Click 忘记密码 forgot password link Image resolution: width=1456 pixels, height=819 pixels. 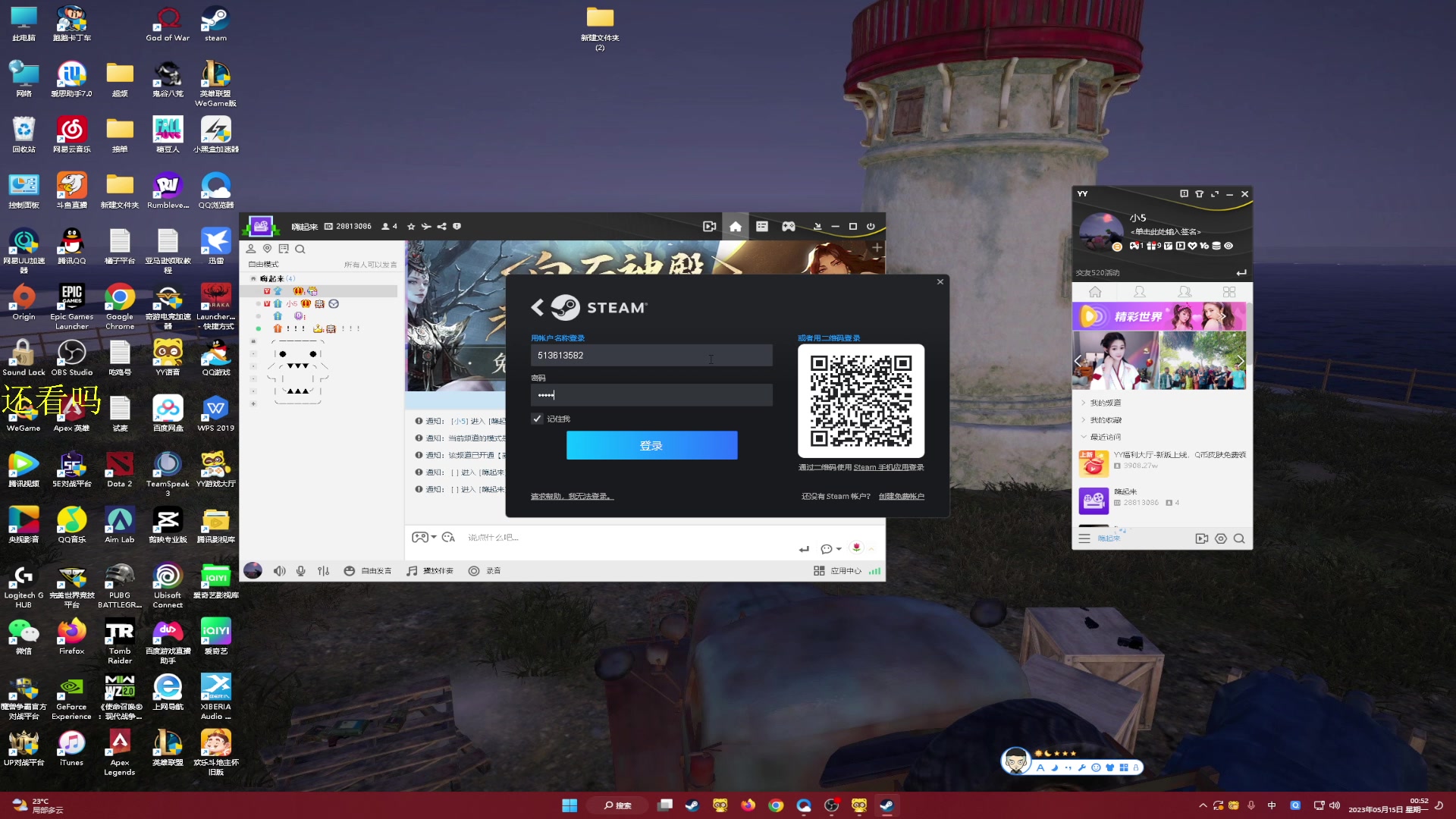(x=570, y=496)
